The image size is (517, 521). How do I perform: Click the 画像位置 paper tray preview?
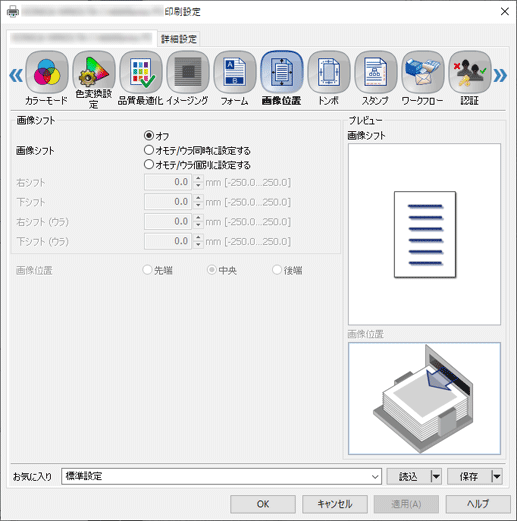[424, 398]
